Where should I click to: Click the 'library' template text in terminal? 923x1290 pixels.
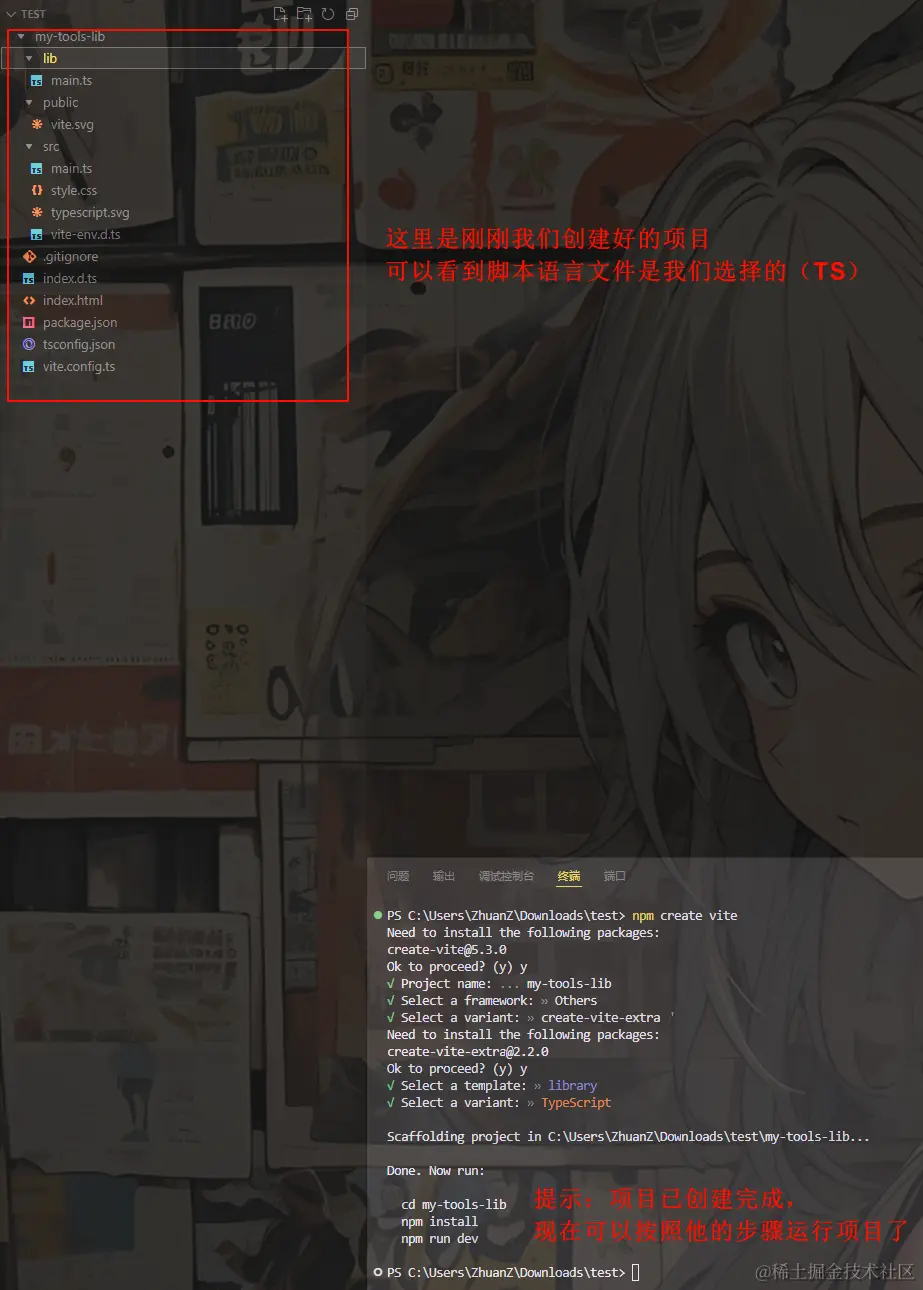pos(573,1086)
